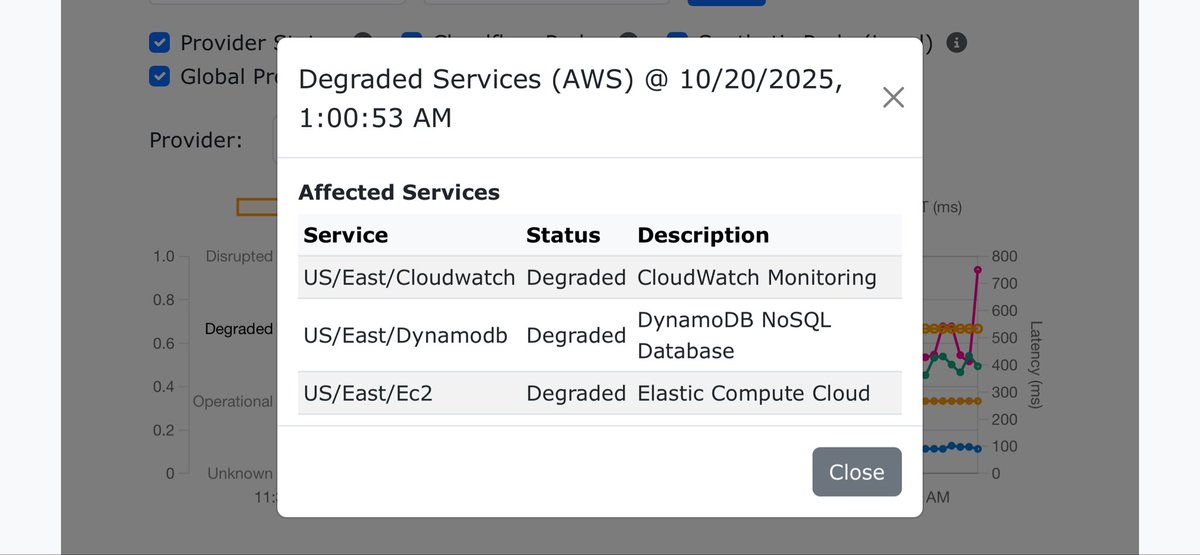Click the last blue data point on the chart
The image size is (1200, 555).
pyautogui.click(x=977, y=449)
